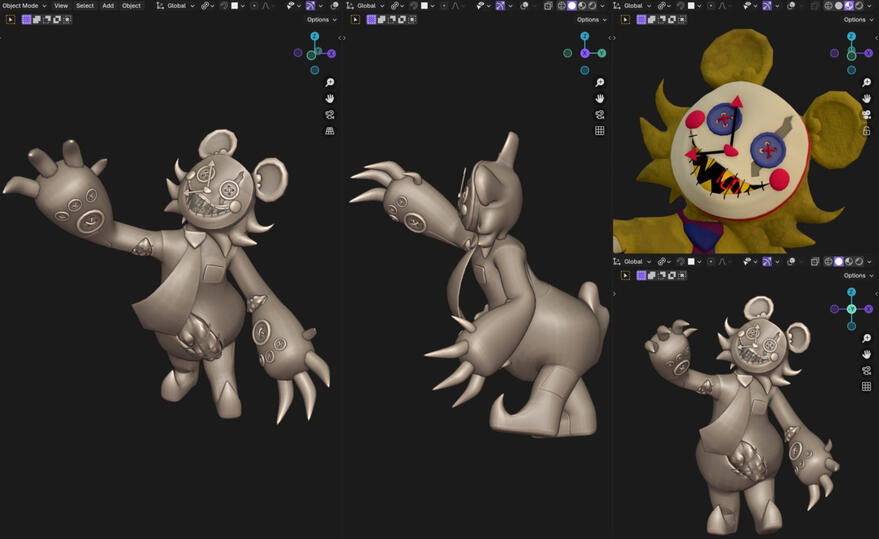
Task: Open the Object Mode dropdown
Action: coord(24,6)
